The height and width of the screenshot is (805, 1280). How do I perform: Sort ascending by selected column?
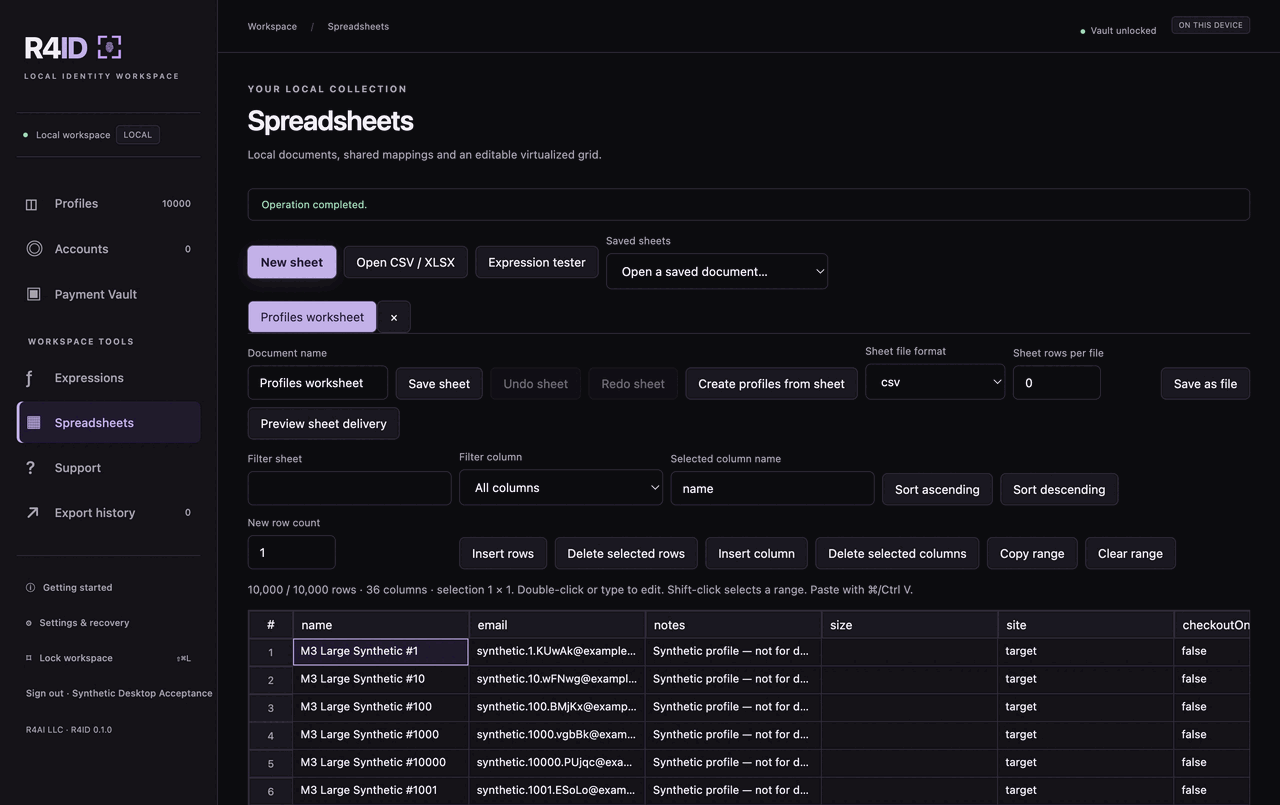[x=937, y=489]
